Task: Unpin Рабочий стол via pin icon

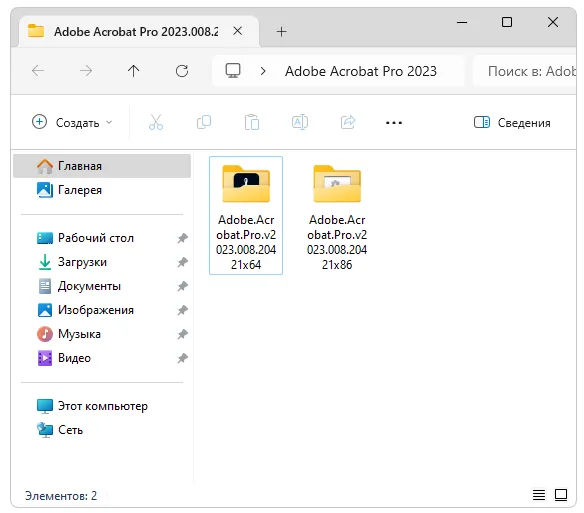Action: (182, 238)
